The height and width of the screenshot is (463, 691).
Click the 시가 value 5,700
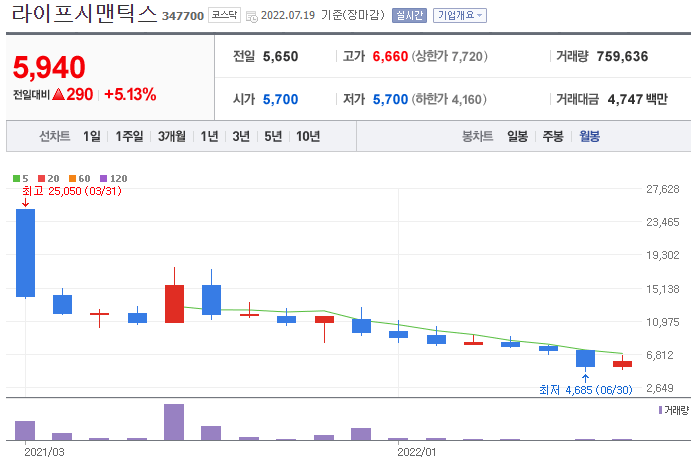280,100
